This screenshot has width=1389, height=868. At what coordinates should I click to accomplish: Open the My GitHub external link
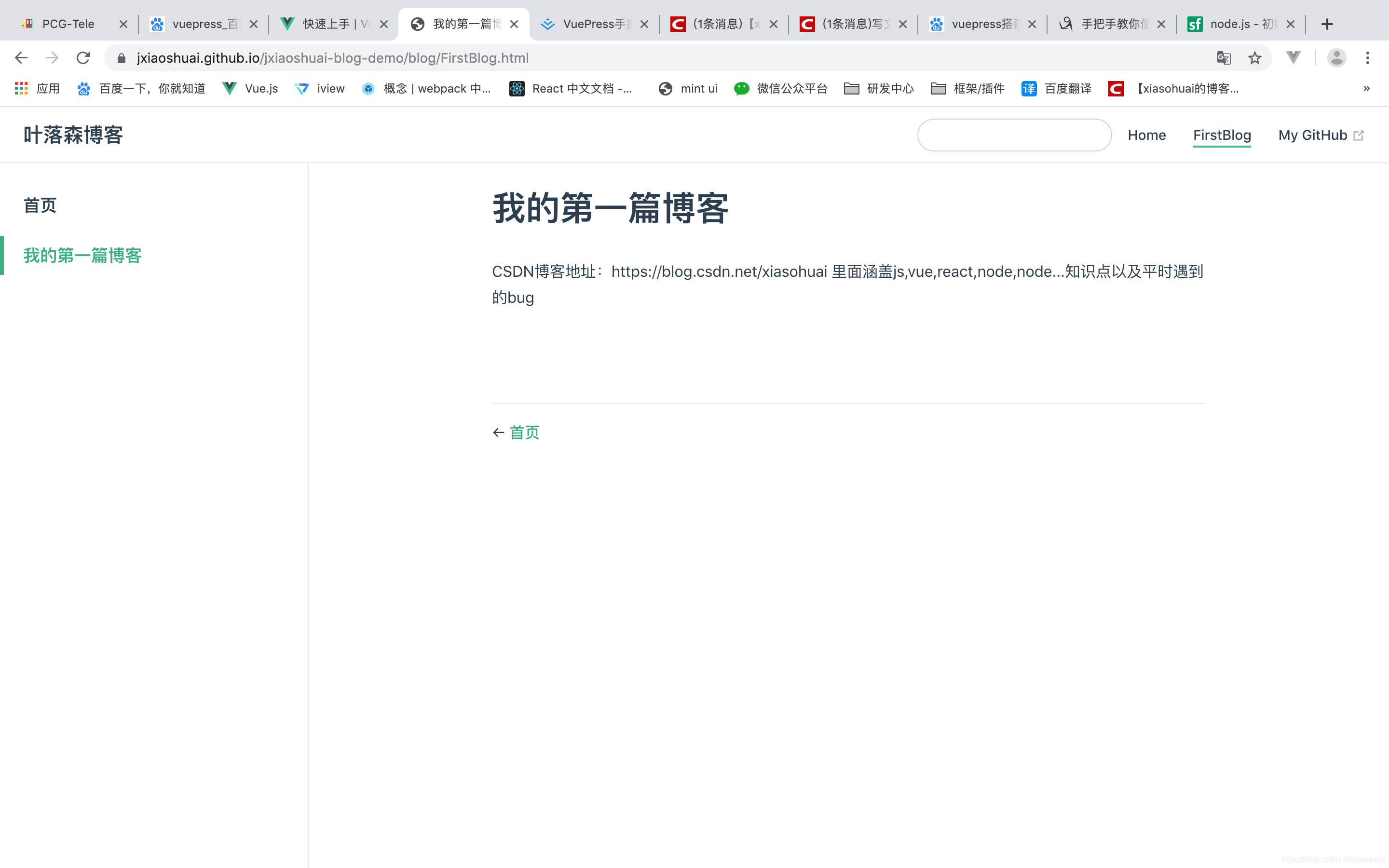[x=1321, y=135]
